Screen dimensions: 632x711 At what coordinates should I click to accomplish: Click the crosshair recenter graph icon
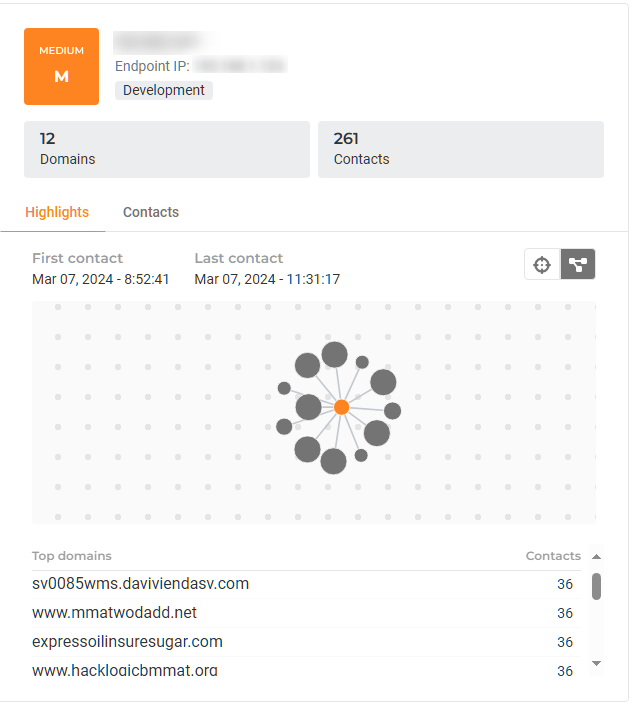542,265
